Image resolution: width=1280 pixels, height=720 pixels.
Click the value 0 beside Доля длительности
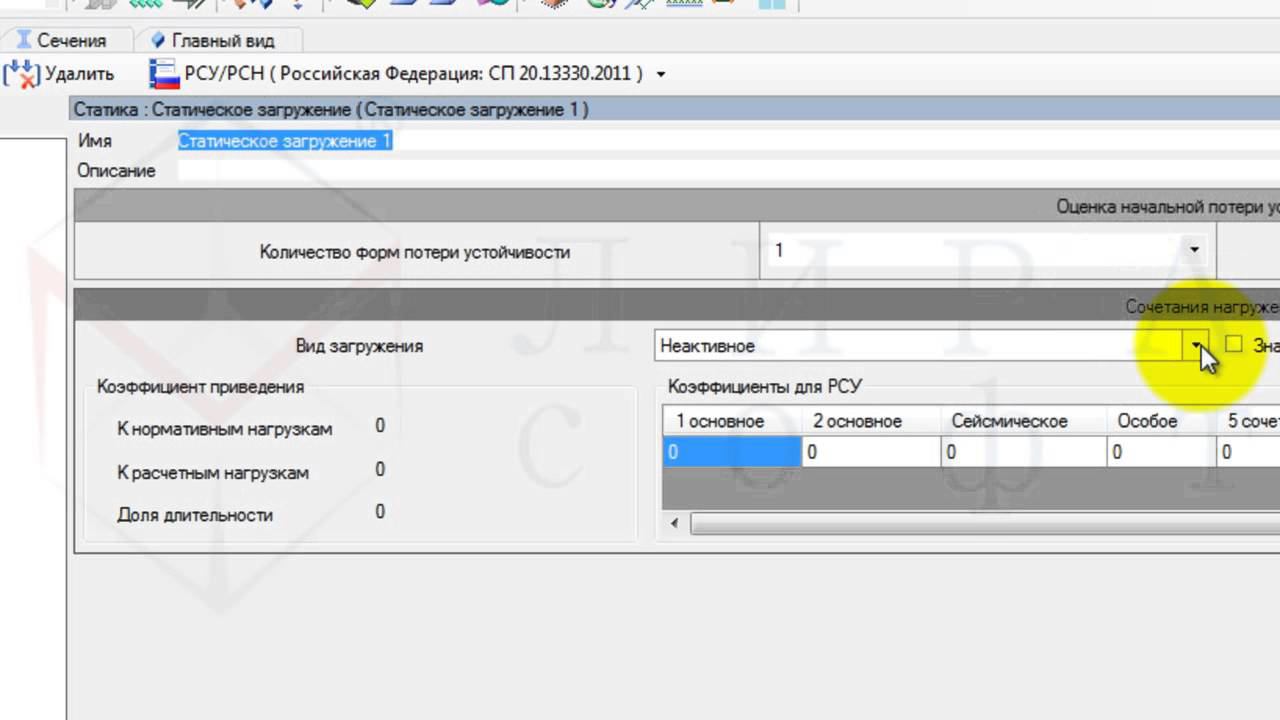tap(380, 512)
